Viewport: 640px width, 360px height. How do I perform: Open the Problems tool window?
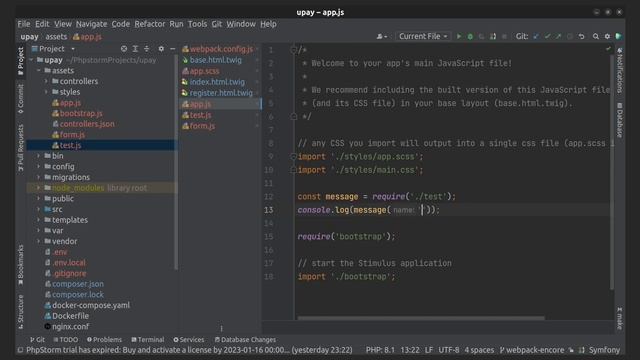pyautogui.click(x=104, y=340)
